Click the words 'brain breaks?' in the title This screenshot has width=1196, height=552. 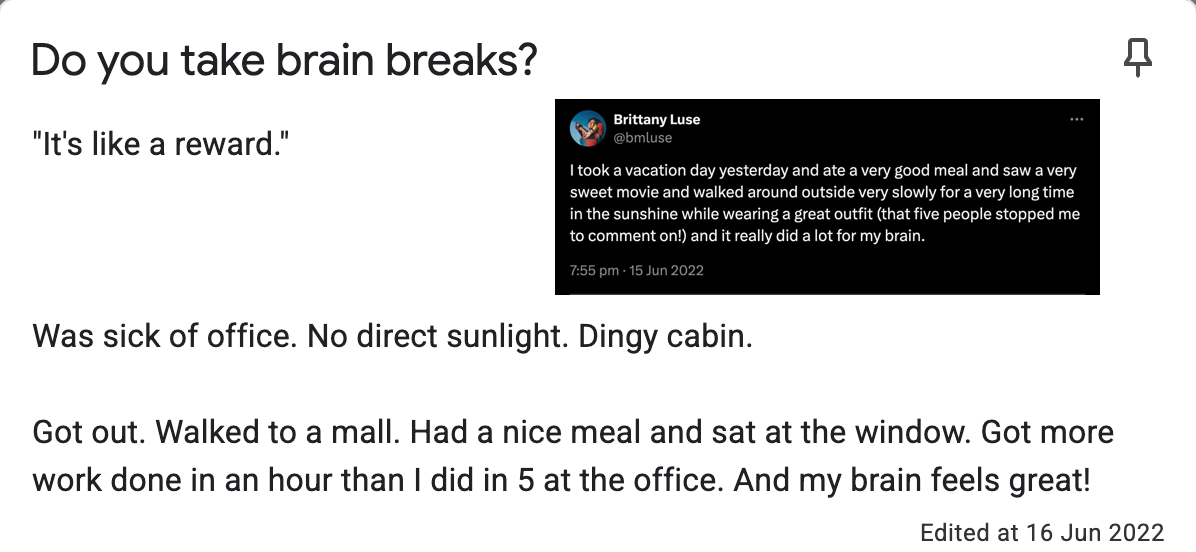(x=406, y=60)
